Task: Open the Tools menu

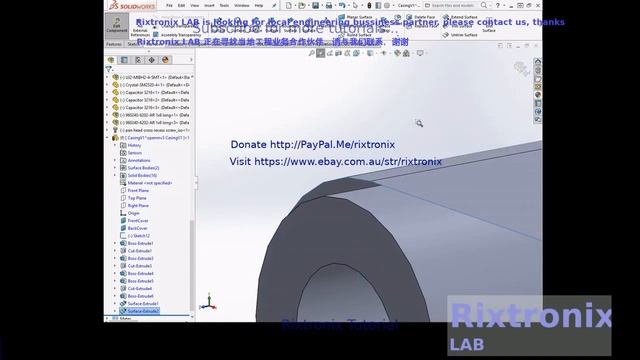Action: click(224, 6)
